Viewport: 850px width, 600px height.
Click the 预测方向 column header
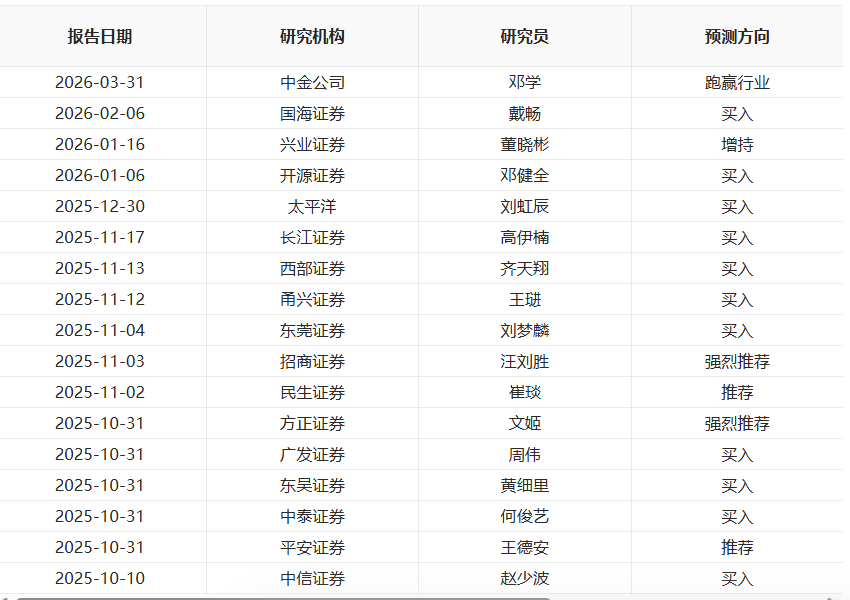click(x=737, y=36)
